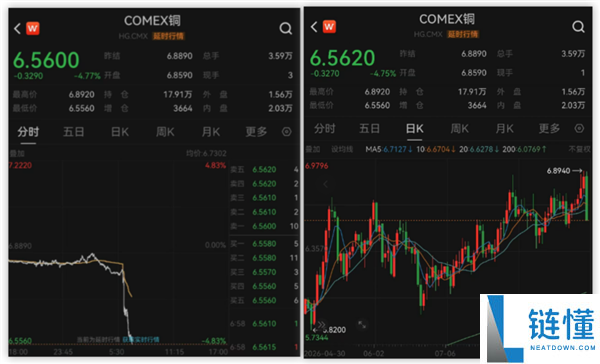Click the left chevron on the daily K chart
The height and width of the screenshot is (364, 600).
(x=325, y=184)
